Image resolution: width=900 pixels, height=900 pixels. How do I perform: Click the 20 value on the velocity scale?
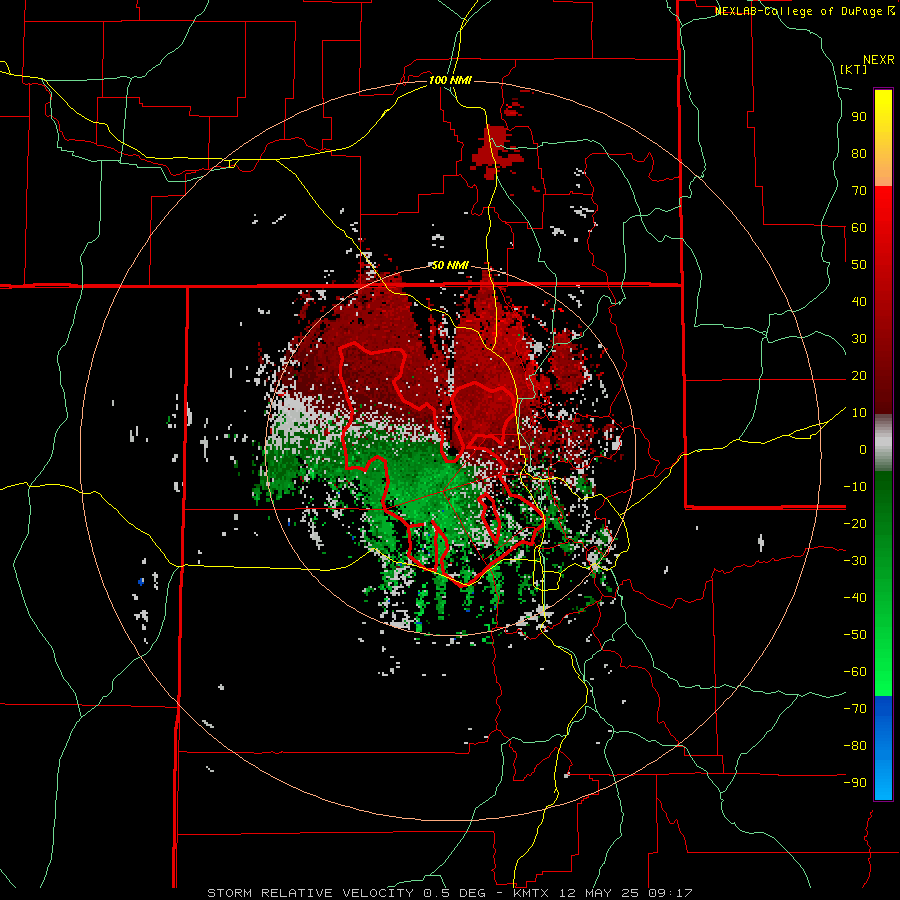pyautogui.click(x=859, y=376)
